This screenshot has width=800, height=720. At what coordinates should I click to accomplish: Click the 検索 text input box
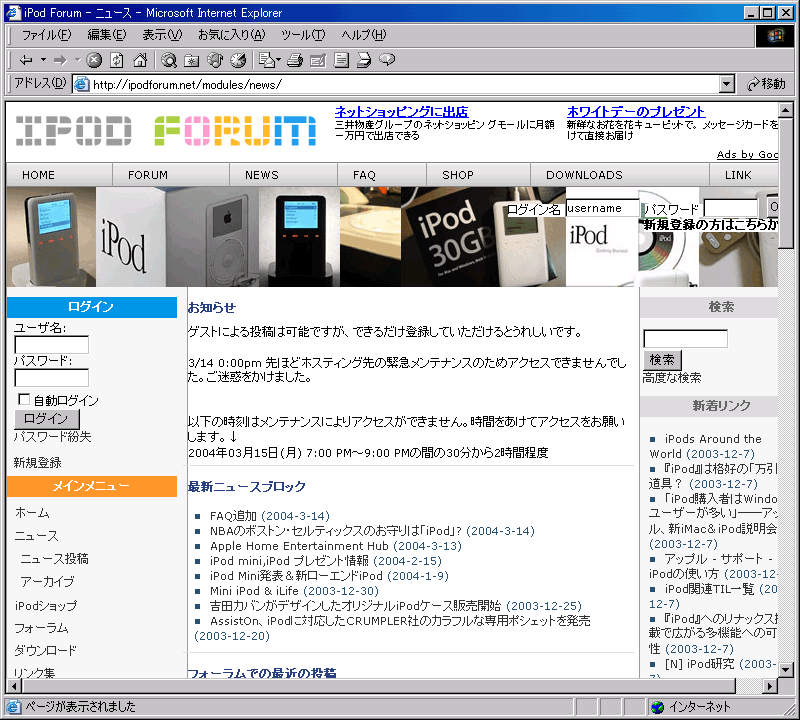coord(685,339)
